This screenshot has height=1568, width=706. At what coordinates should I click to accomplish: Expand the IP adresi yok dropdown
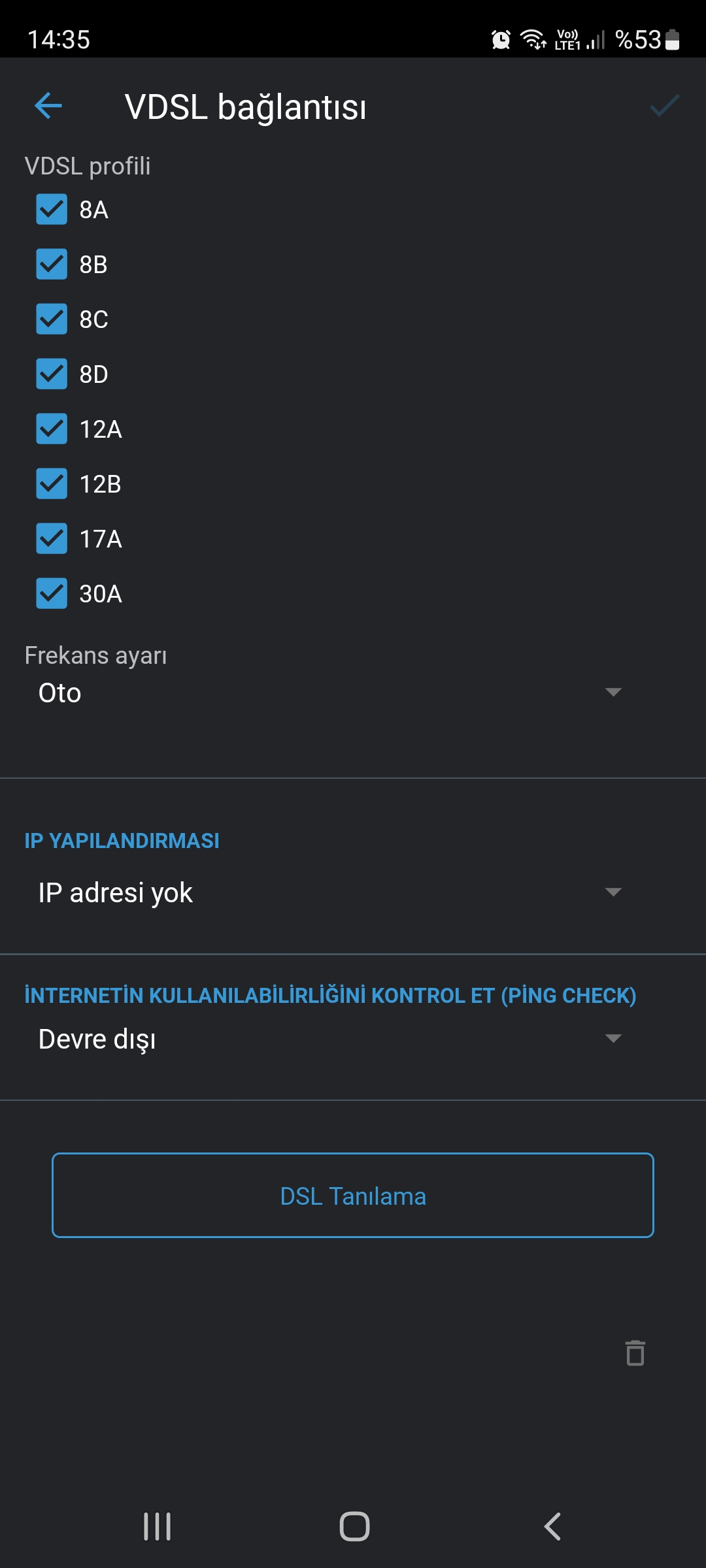click(330, 892)
